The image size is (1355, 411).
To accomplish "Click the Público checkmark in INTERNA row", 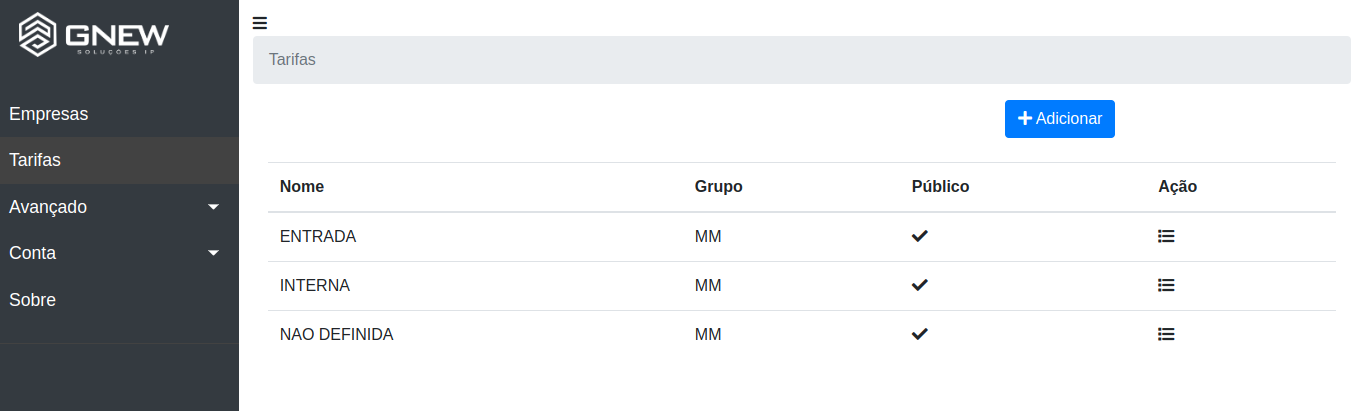I will click(920, 285).
